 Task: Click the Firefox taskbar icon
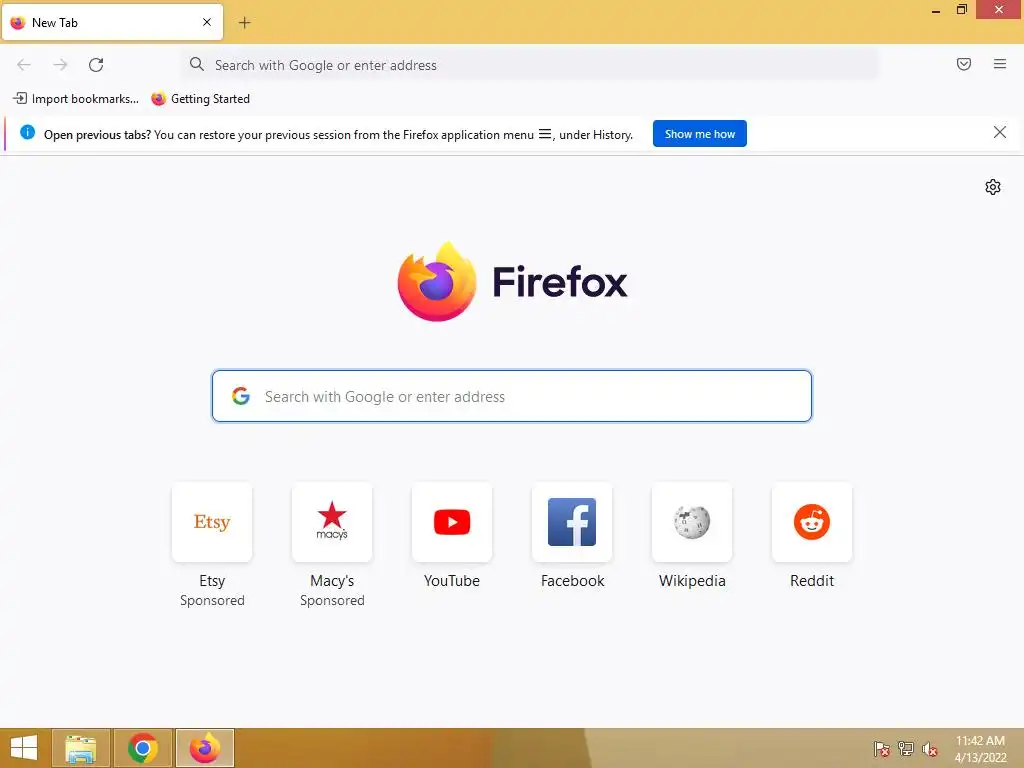point(204,748)
